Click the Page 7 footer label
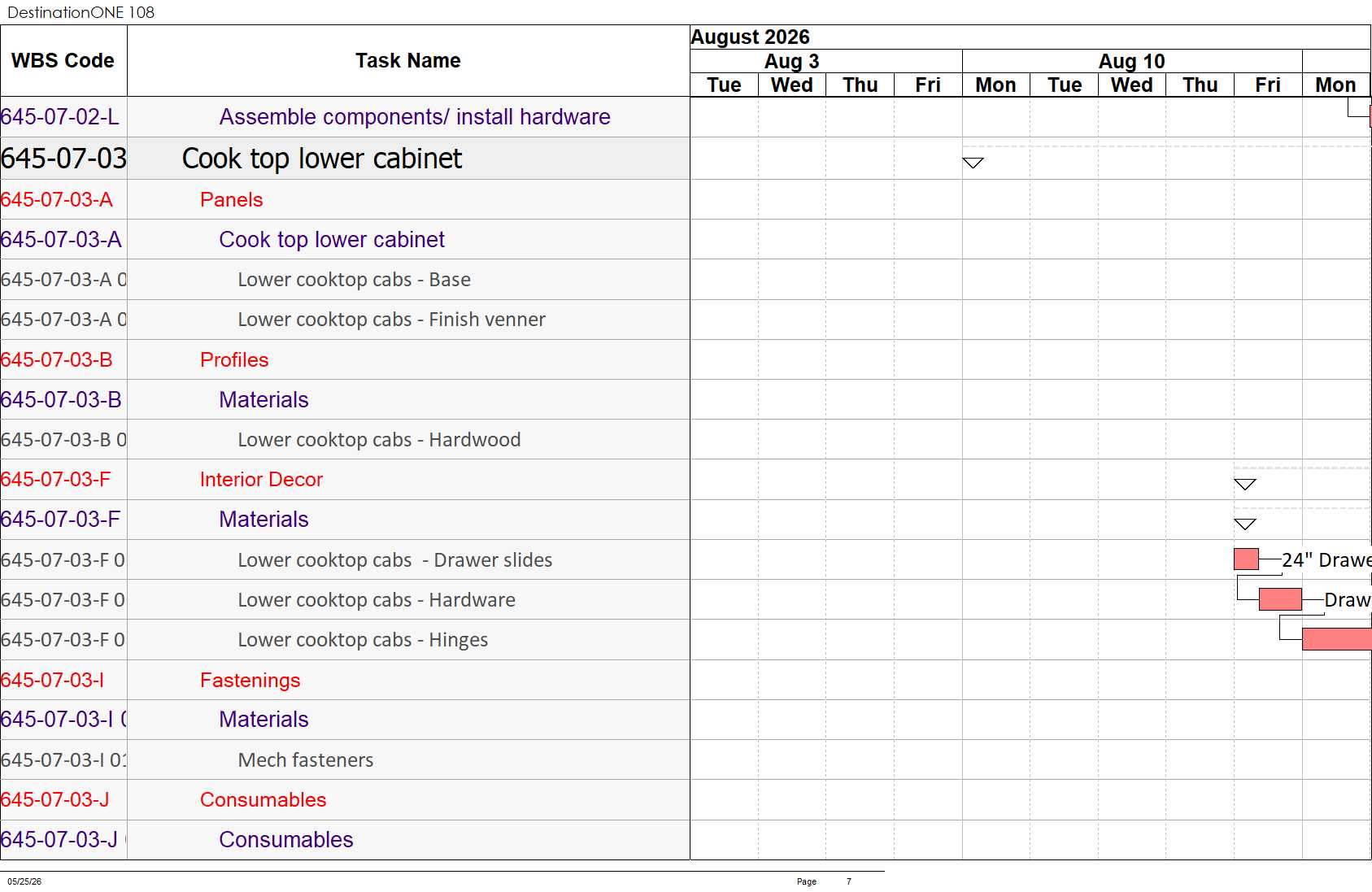 tap(824, 881)
